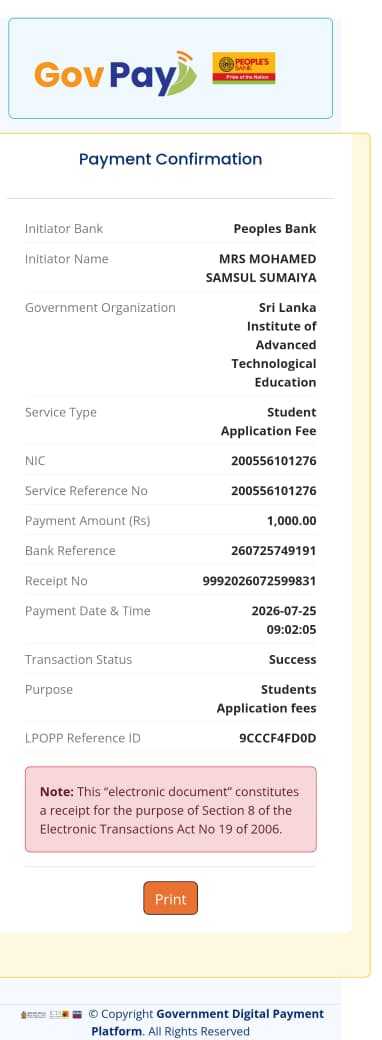Screen dimensions: 382x1040
Task: Click the initiator name MRS MOHAMED SAMSUL SUMAIYA
Action: click(261, 268)
